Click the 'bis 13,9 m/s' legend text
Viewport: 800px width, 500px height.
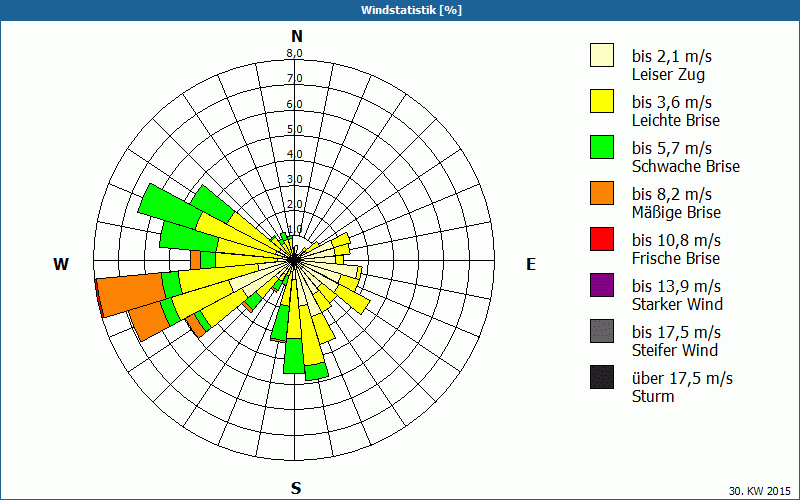click(677, 286)
